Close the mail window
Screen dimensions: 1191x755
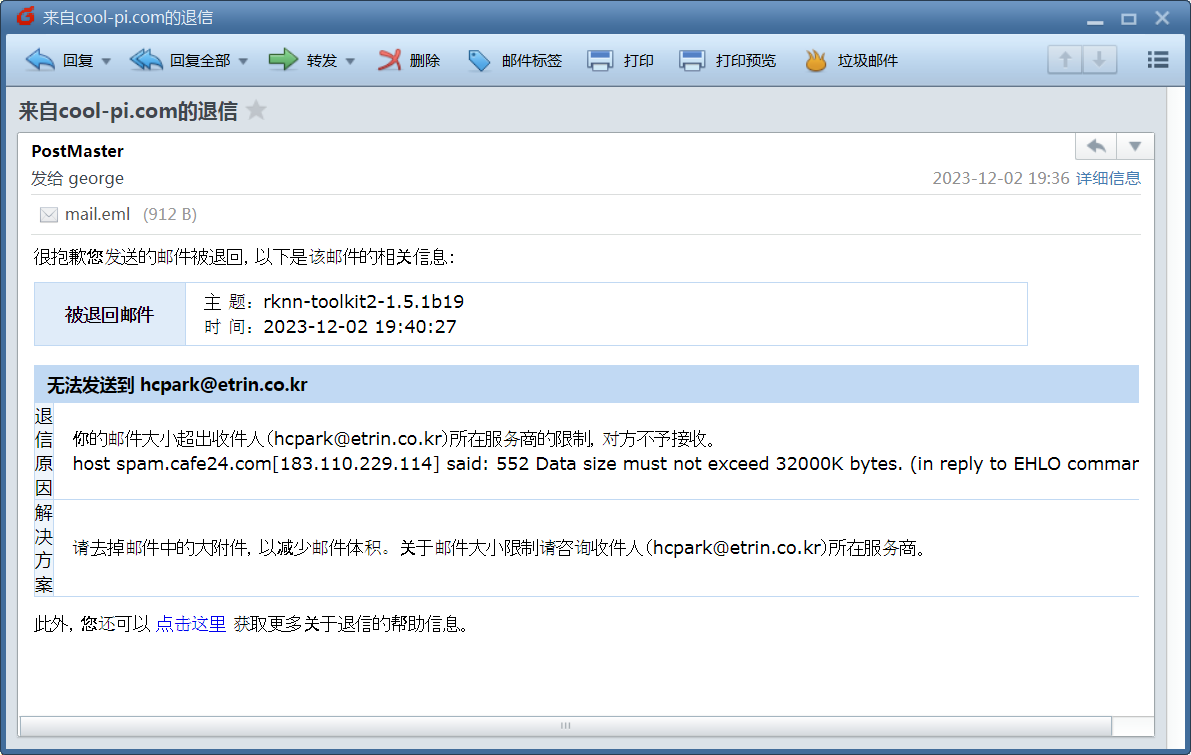point(1162,17)
